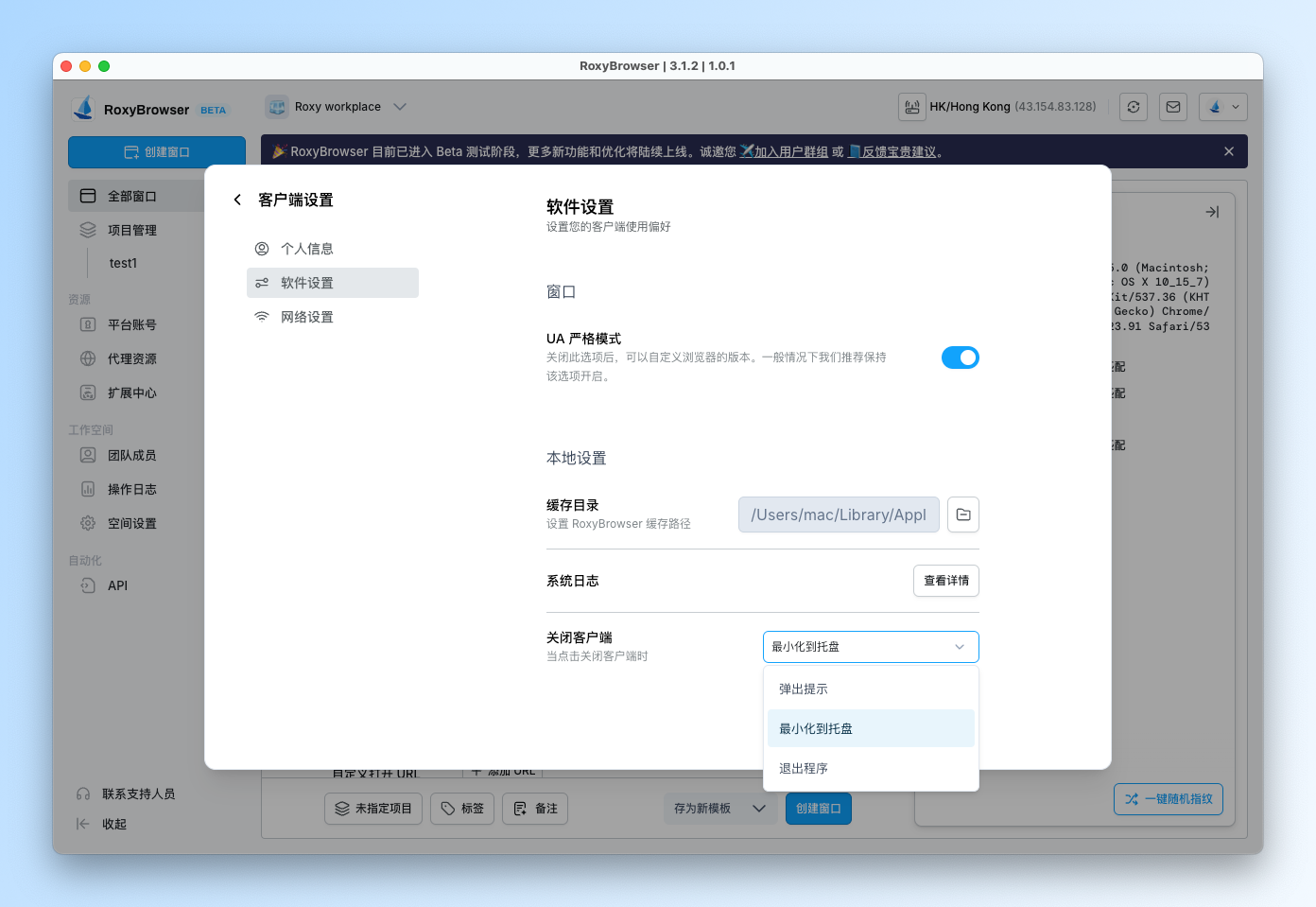
Task: Open the mail messages icon
Action: (1173, 107)
